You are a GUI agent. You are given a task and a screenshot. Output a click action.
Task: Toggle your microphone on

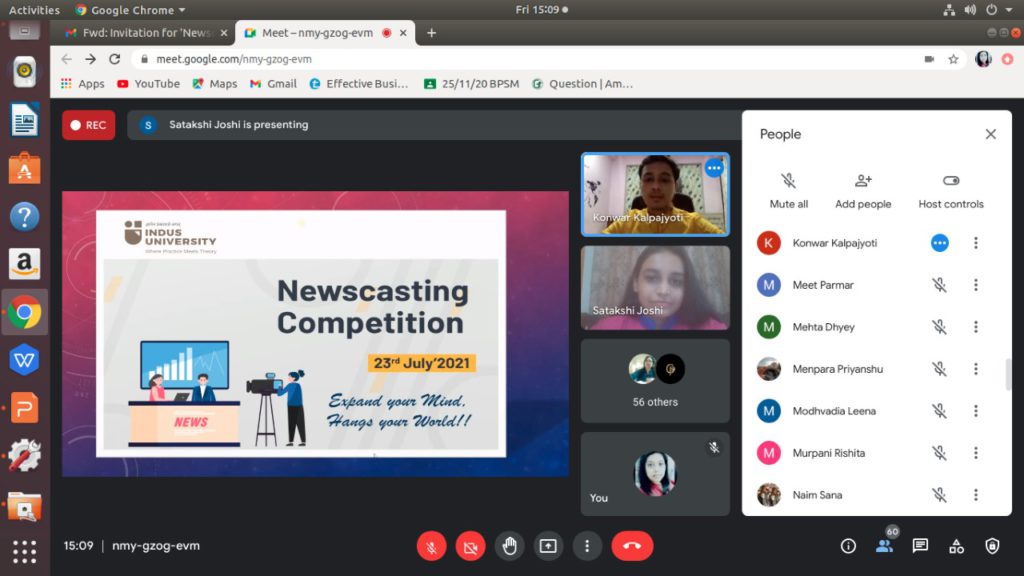click(x=431, y=546)
